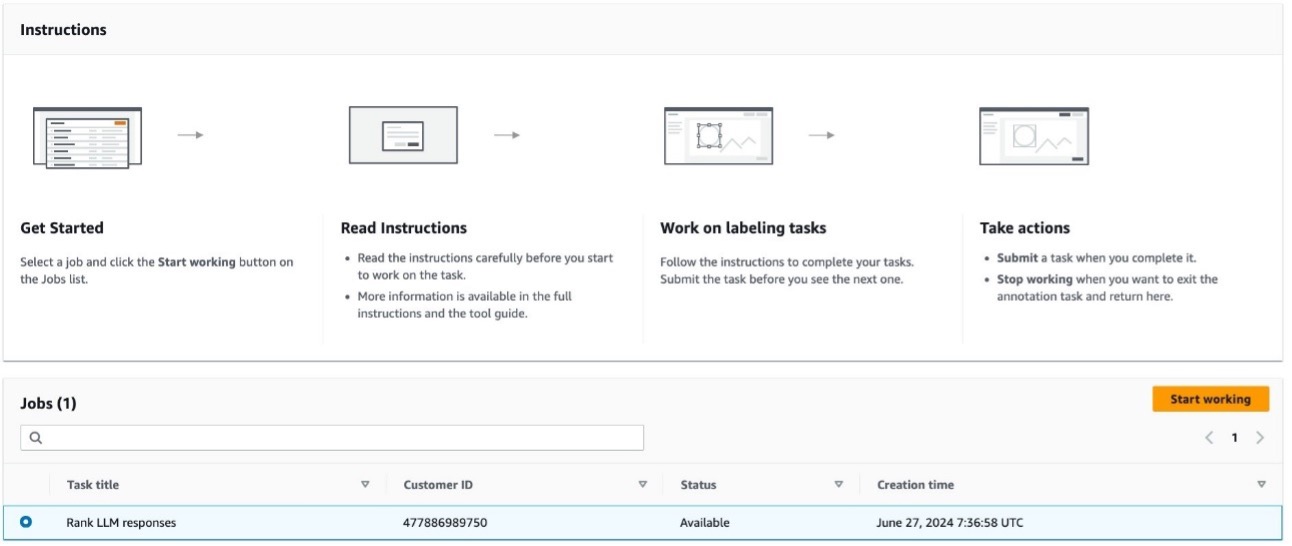Sort by Creation time column arrow
This screenshot has height=546, width=1292.
pyautogui.click(x=1261, y=485)
